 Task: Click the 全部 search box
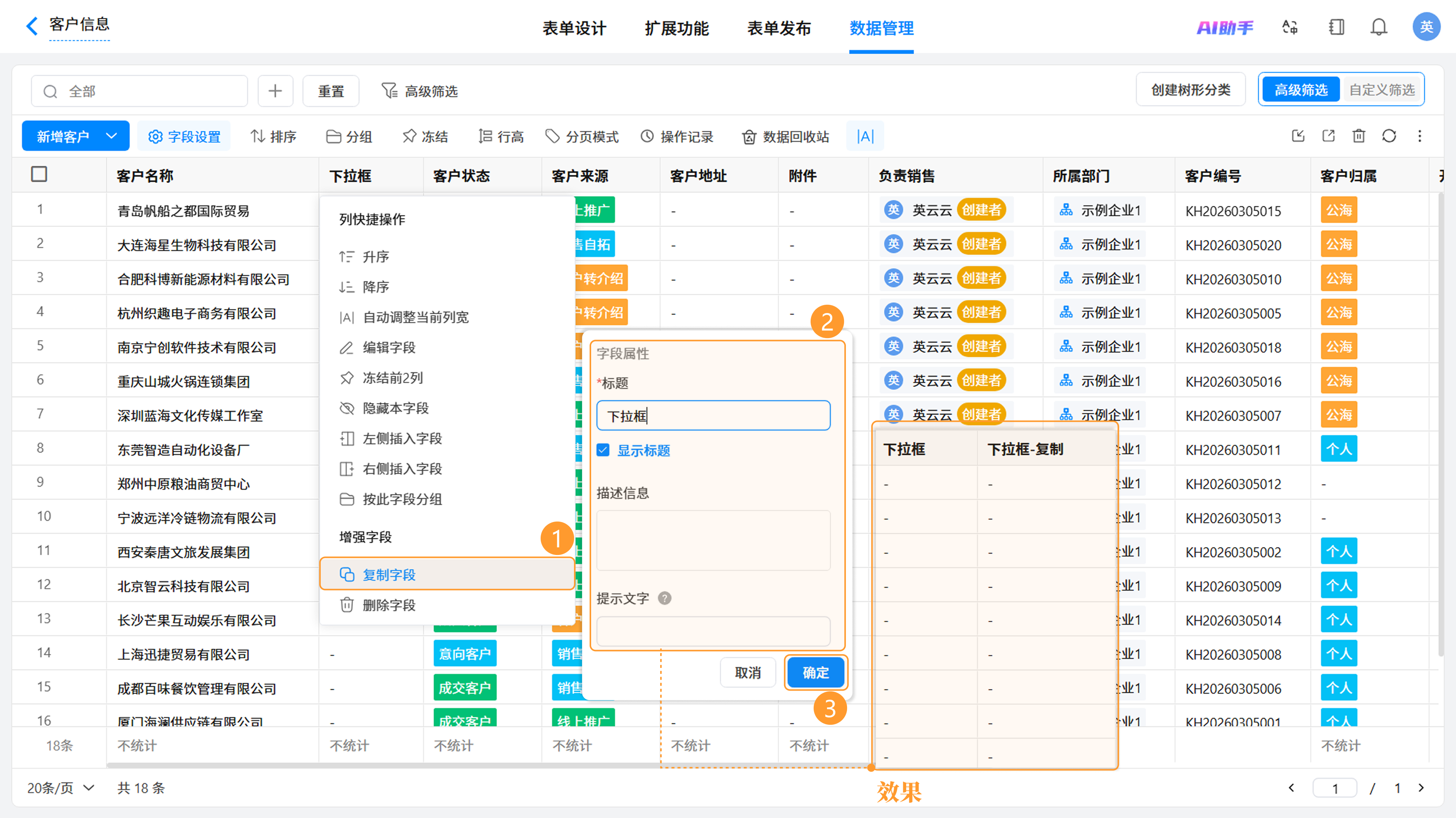(139, 91)
